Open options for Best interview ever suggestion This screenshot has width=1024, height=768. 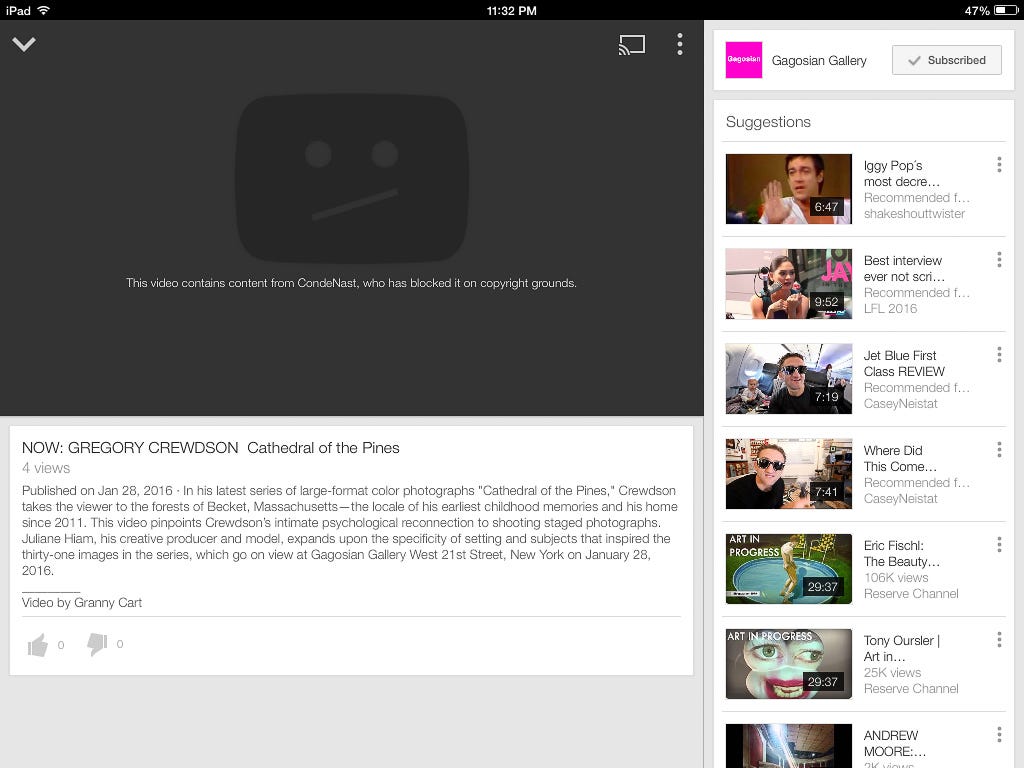point(999,260)
